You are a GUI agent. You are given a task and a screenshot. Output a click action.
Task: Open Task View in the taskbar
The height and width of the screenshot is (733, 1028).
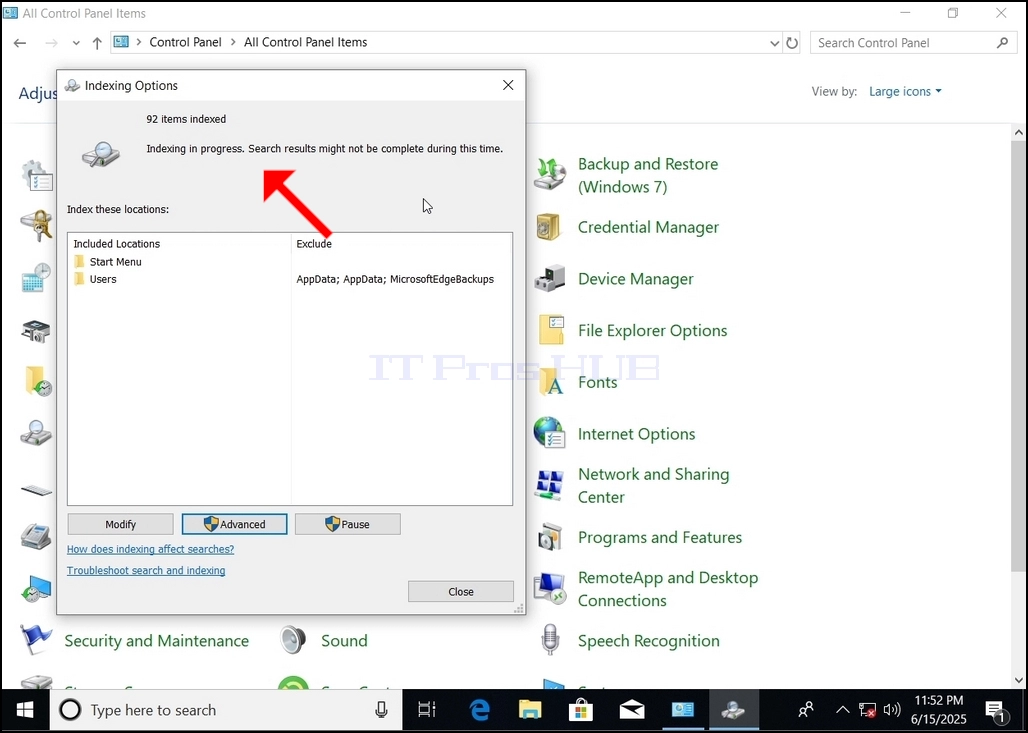tap(427, 710)
